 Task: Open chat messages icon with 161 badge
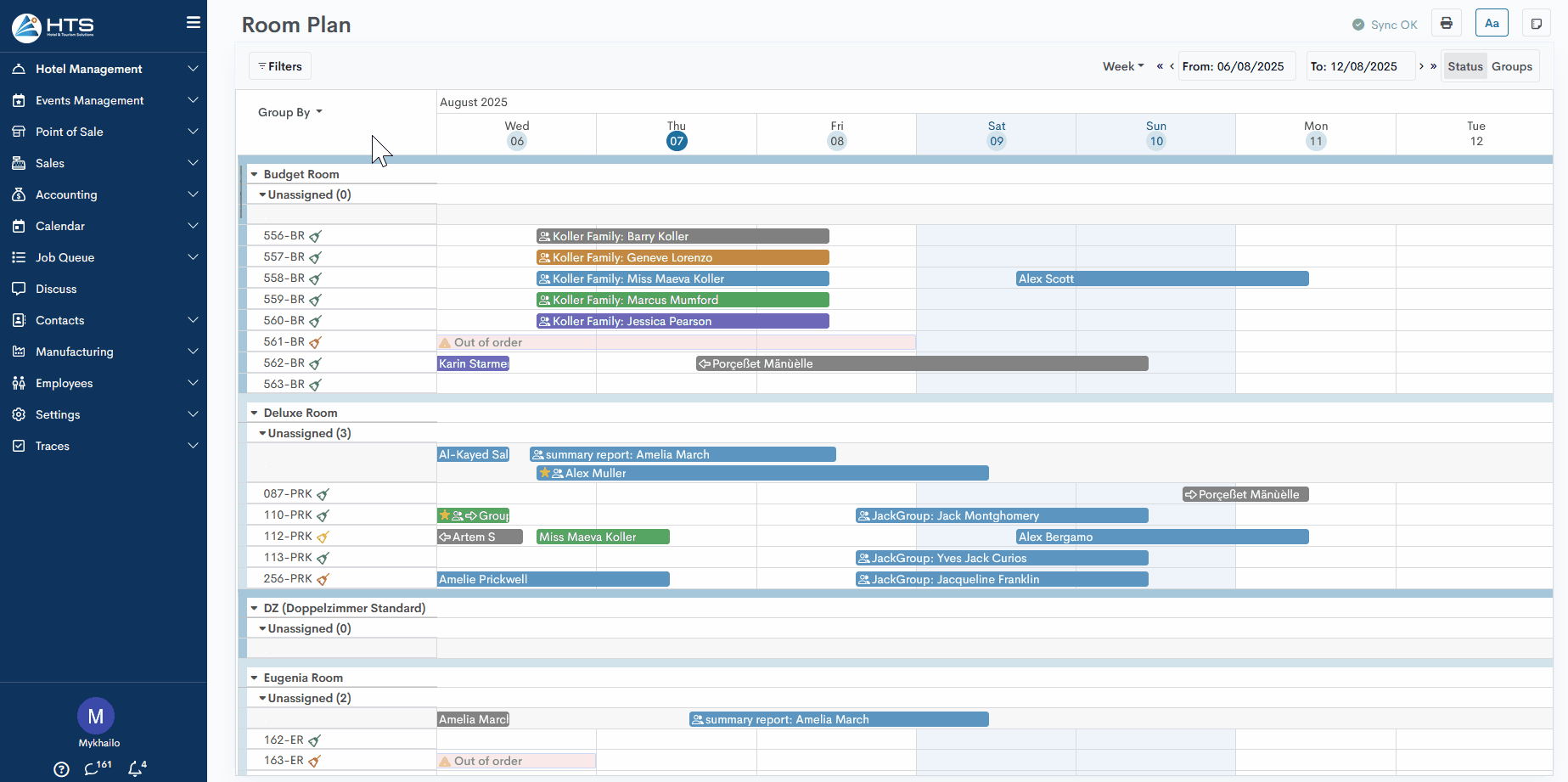(x=93, y=769)
